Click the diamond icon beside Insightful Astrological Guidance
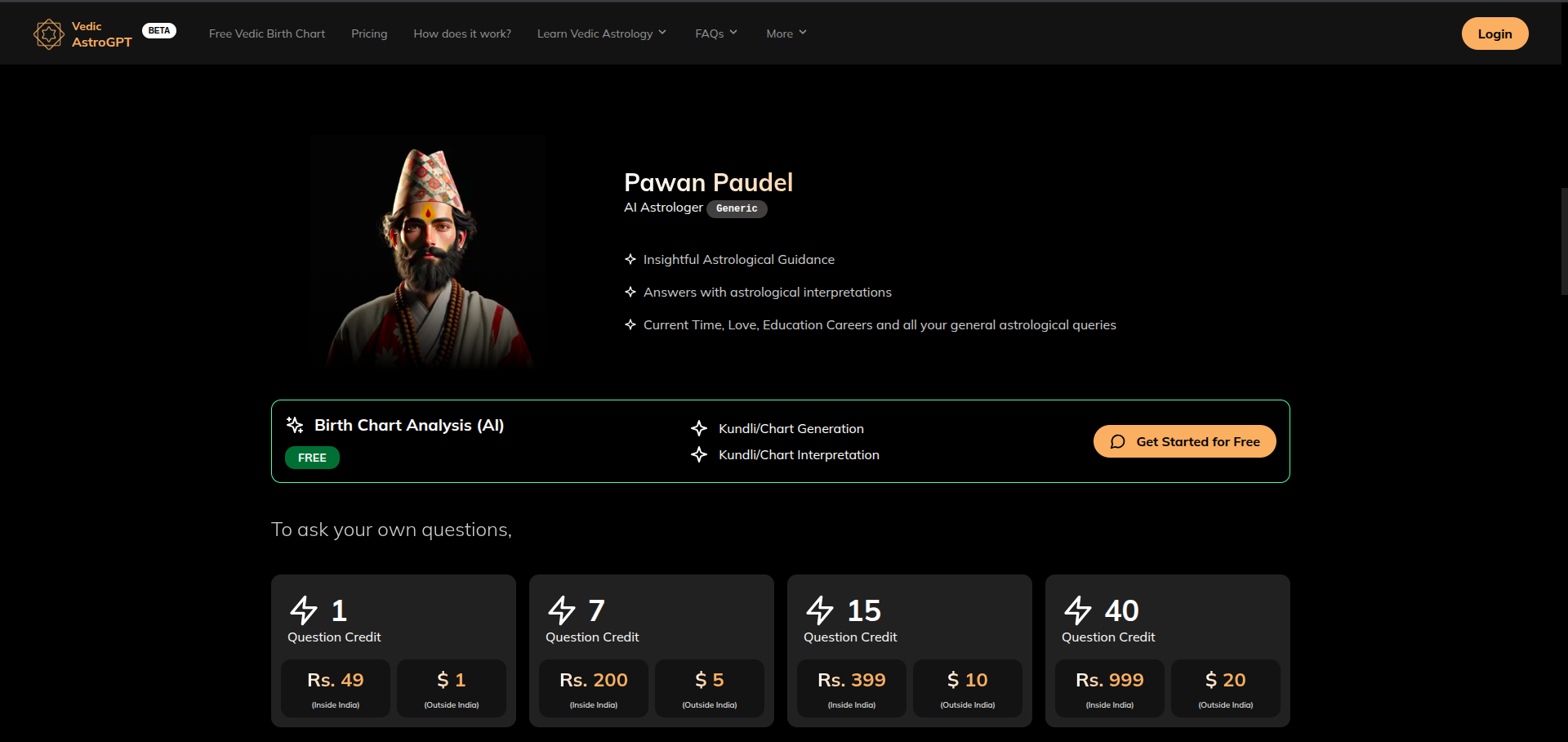Screen dimensions: 1568x742 630,259
